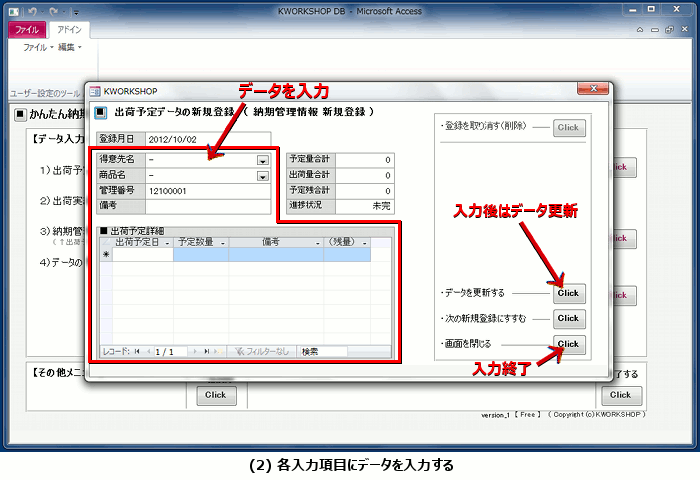Click the Click button for データを更新する

tap(569, 294)
